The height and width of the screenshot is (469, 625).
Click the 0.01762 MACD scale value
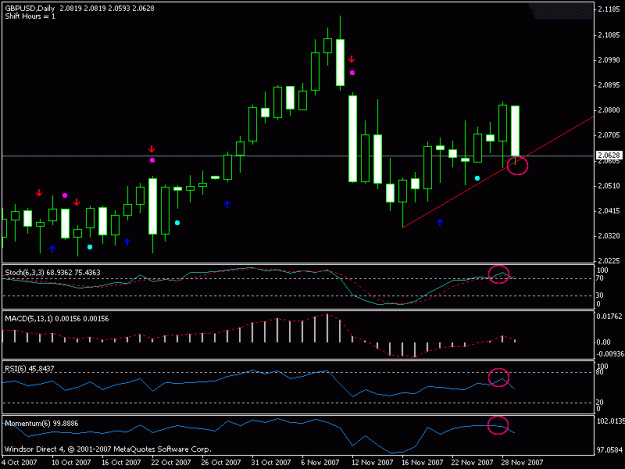tap(609, 316)
